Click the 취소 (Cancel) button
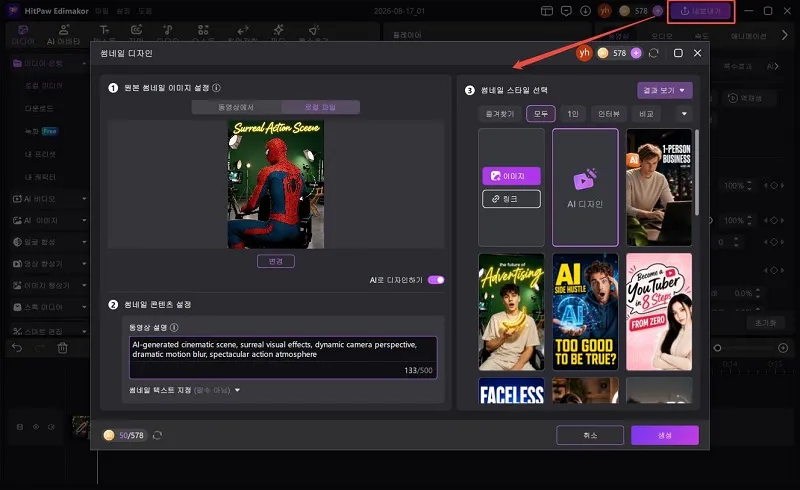Image resolution: width=800 pixels, height=490 pixels. 590,435
